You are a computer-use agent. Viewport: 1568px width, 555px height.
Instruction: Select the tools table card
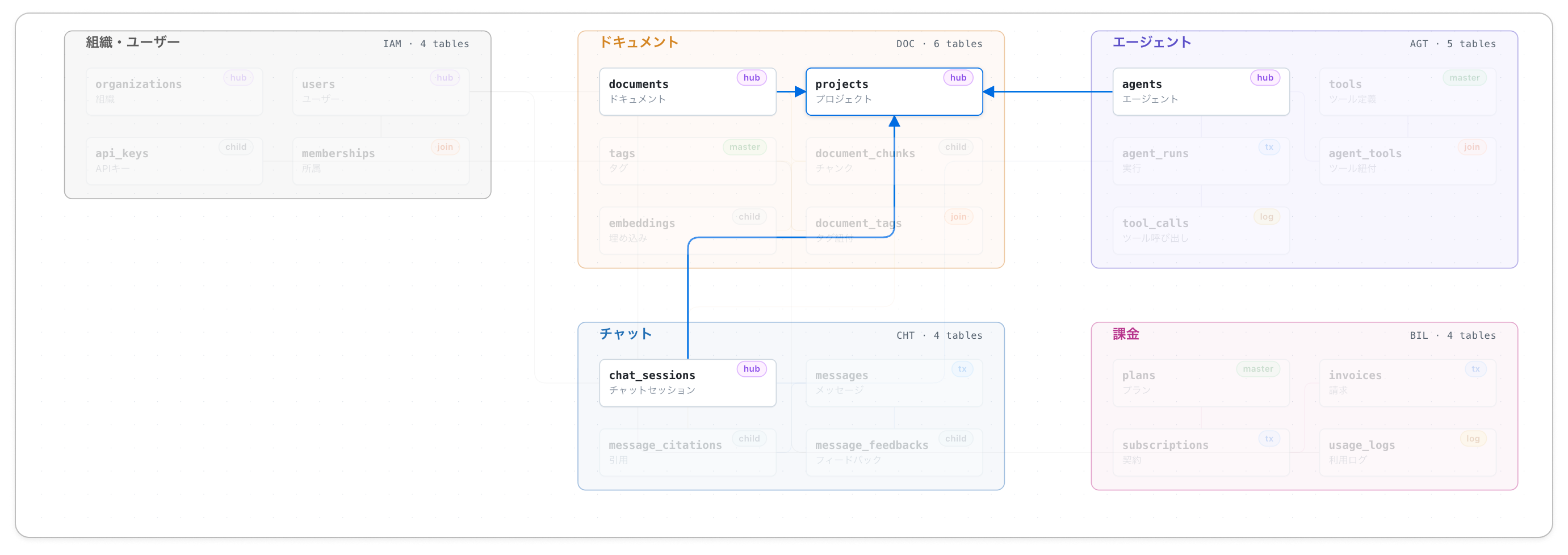[1407, 91]
